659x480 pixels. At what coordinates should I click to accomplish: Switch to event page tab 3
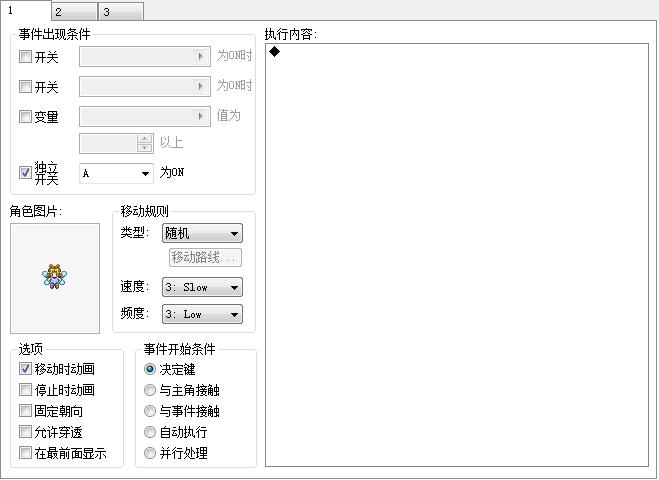tap(121, 12)
